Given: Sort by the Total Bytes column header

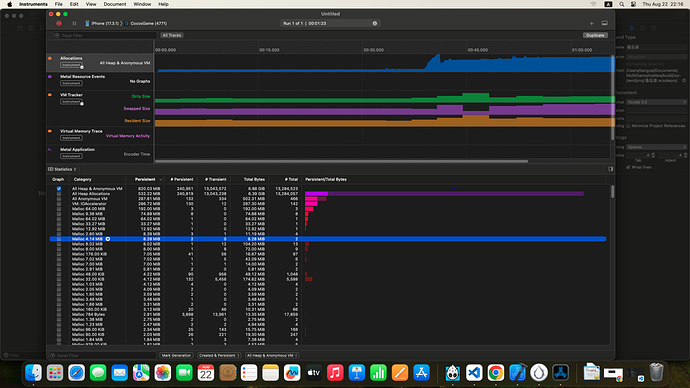Looking at the screenshot, I should (x=254, y=179).
